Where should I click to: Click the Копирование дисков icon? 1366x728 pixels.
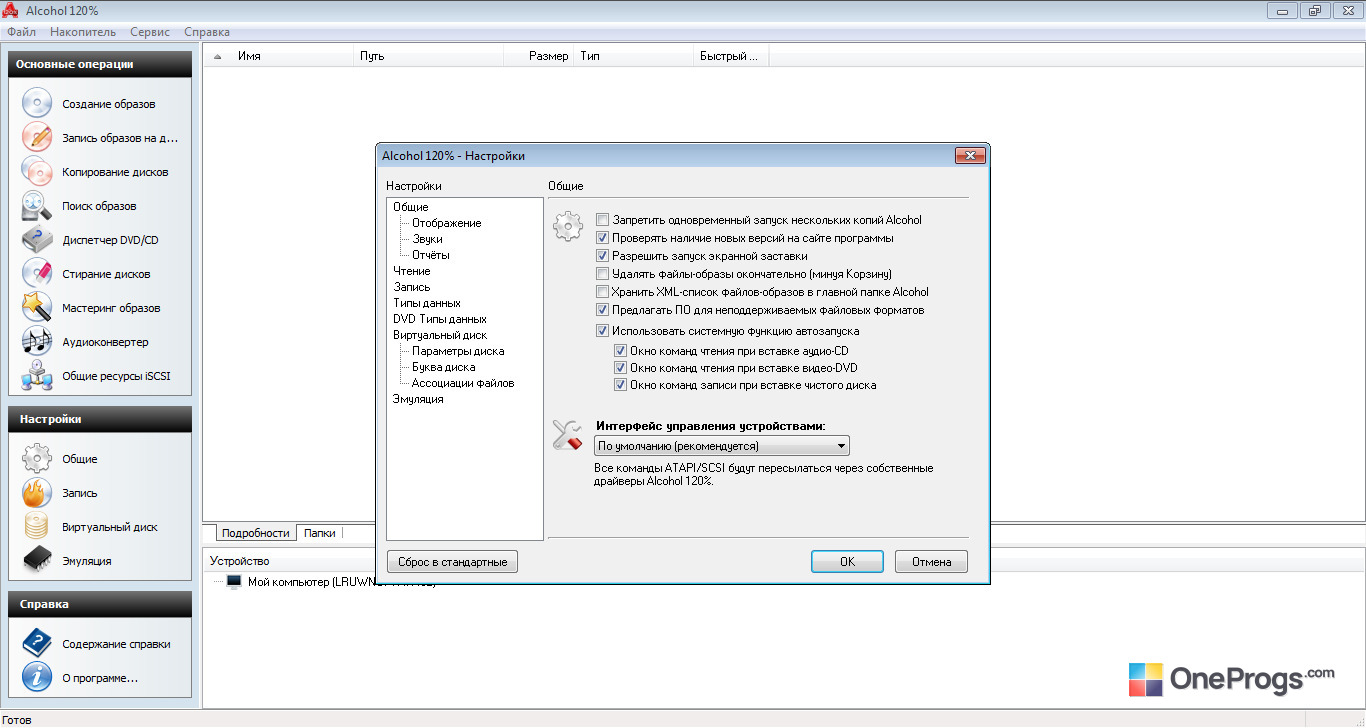click(x=37, y=172)
